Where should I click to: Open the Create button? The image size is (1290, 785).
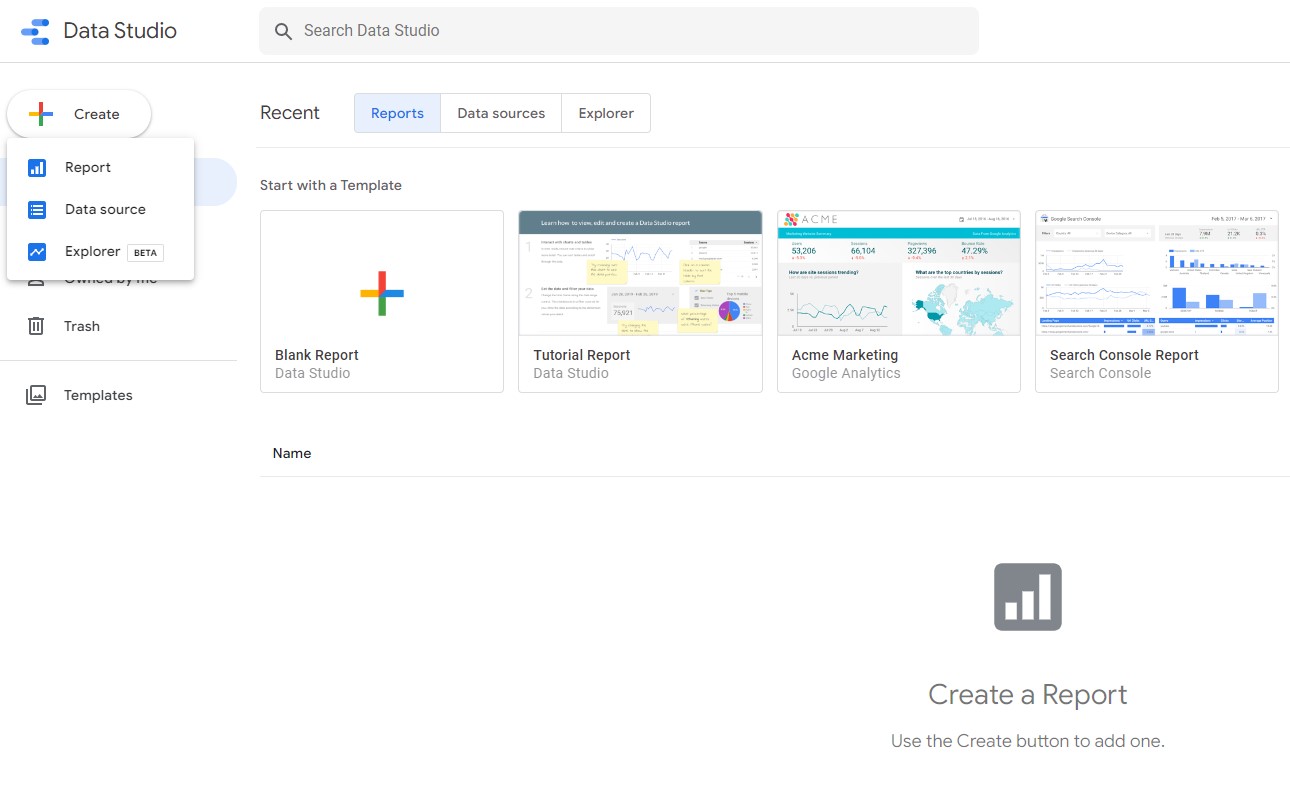coord(79,114)
